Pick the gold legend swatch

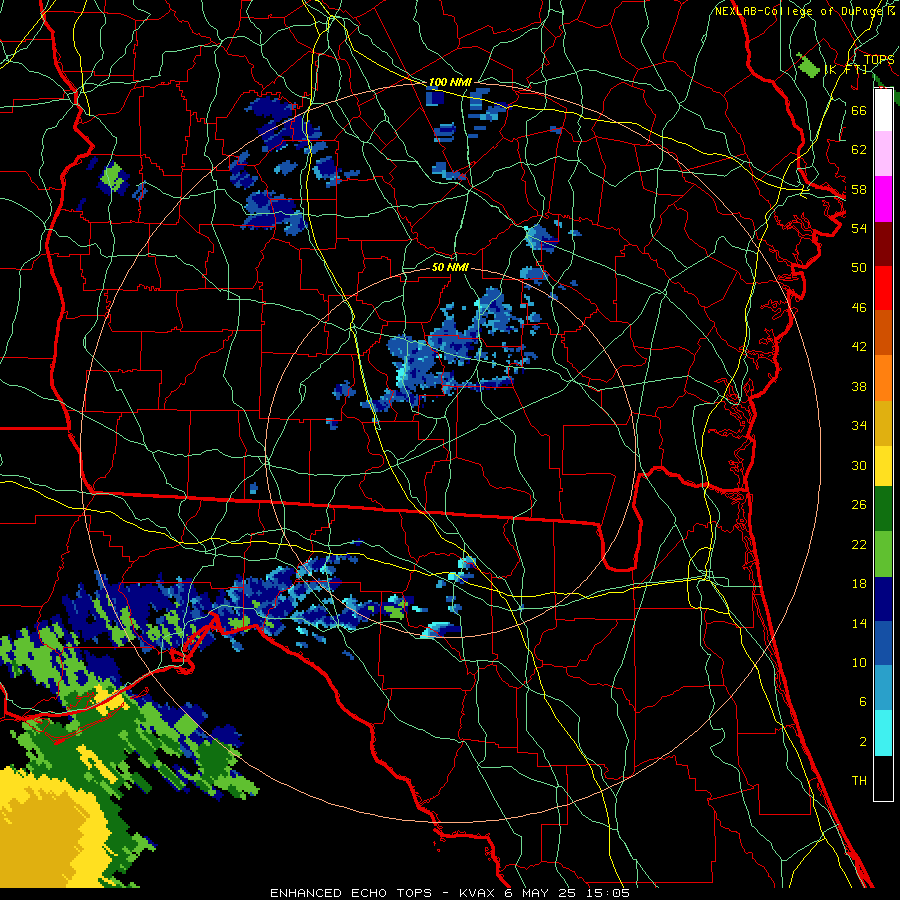(883, 424)
